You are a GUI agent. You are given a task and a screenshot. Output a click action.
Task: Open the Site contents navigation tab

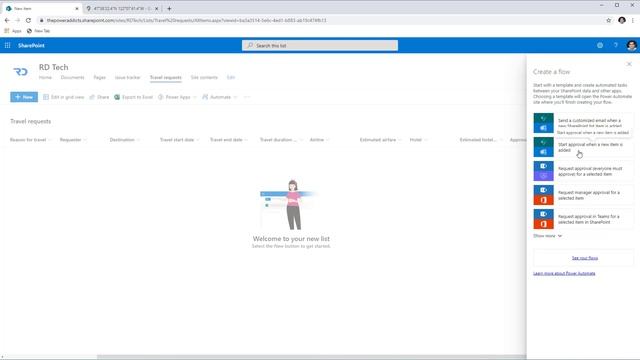(x=204, y=78)
